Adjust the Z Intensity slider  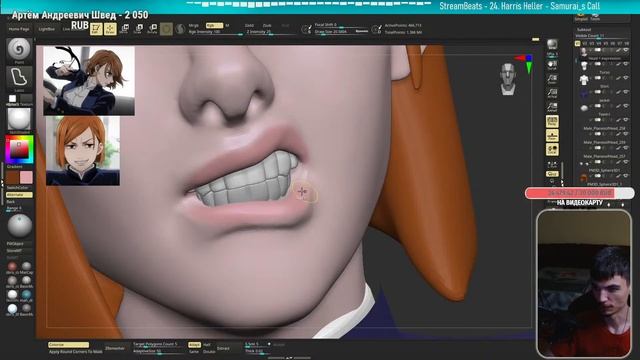click(x=271, y=32)
